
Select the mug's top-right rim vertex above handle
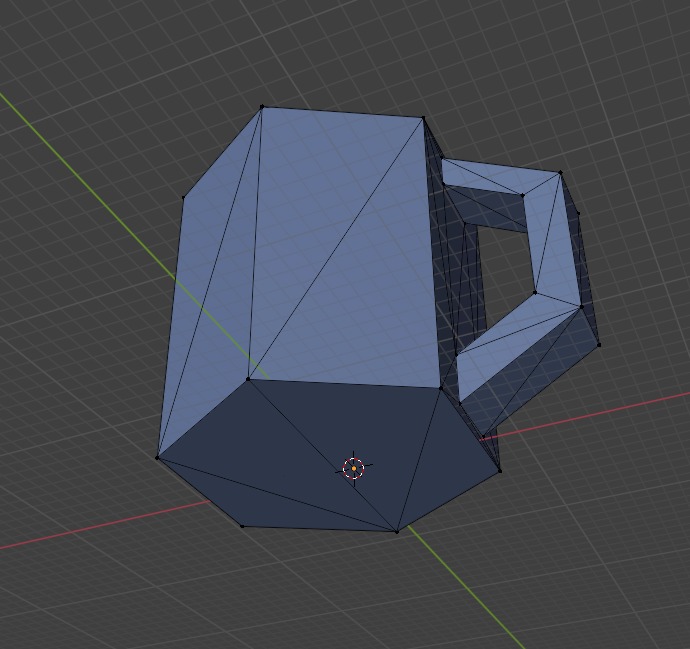[x=423, y=118]
